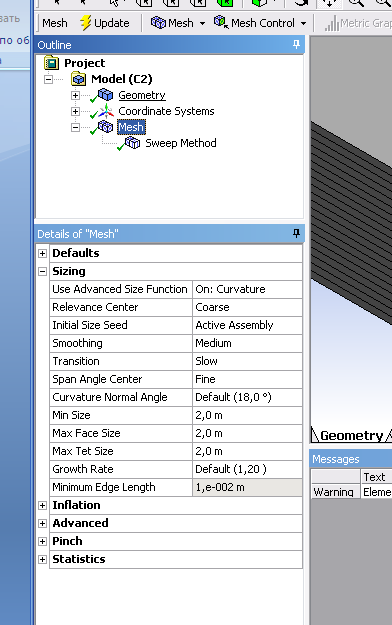Click the Mesh node icon in outline

tap(105, 127)
